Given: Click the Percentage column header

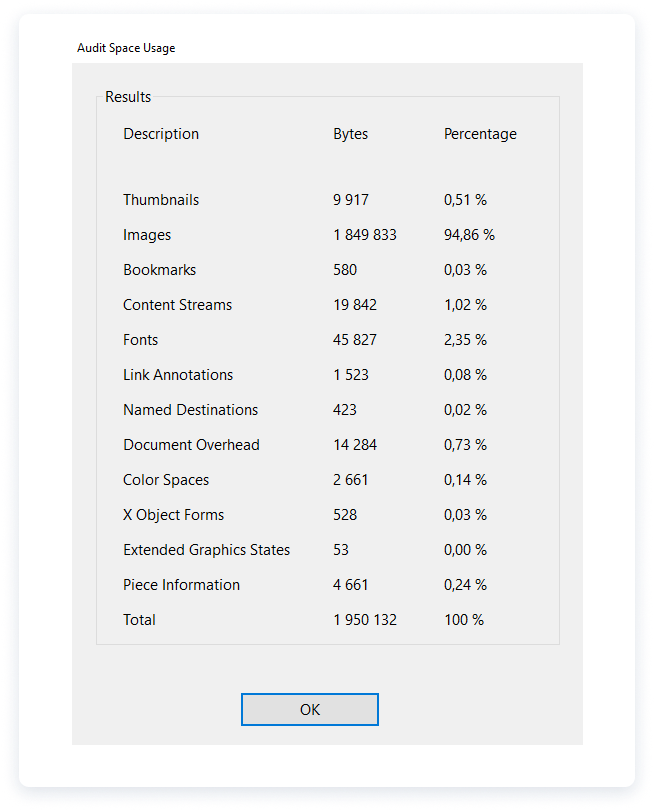Looking at the screenshot, I should pos(480,134).
